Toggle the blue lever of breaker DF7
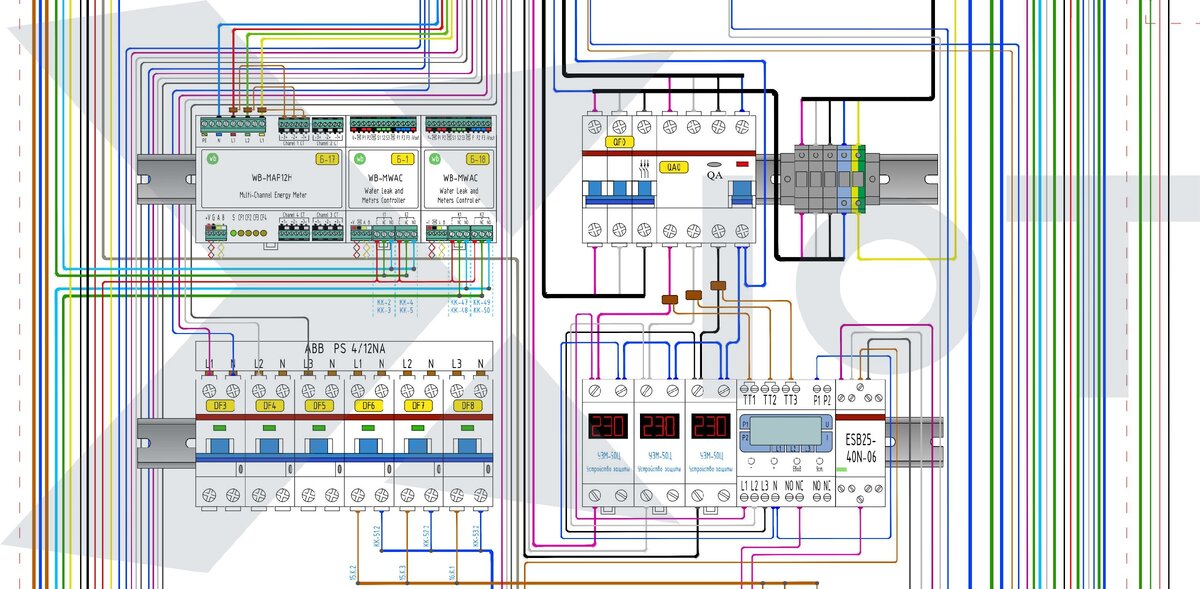The image size is (1200, 589). tap(418, 447)
